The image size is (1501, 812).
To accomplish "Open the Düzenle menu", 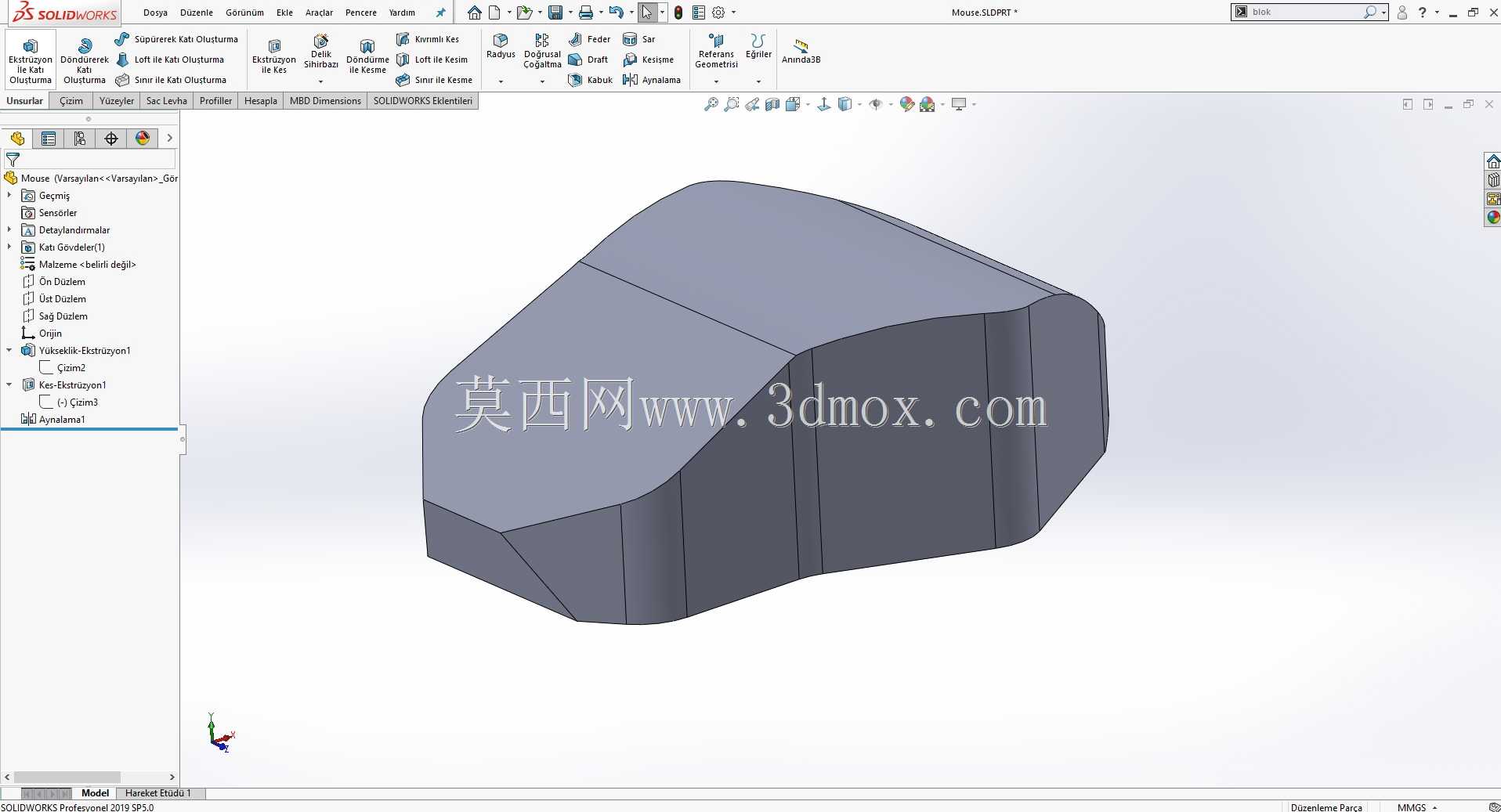I will click(x=197, y=13).
